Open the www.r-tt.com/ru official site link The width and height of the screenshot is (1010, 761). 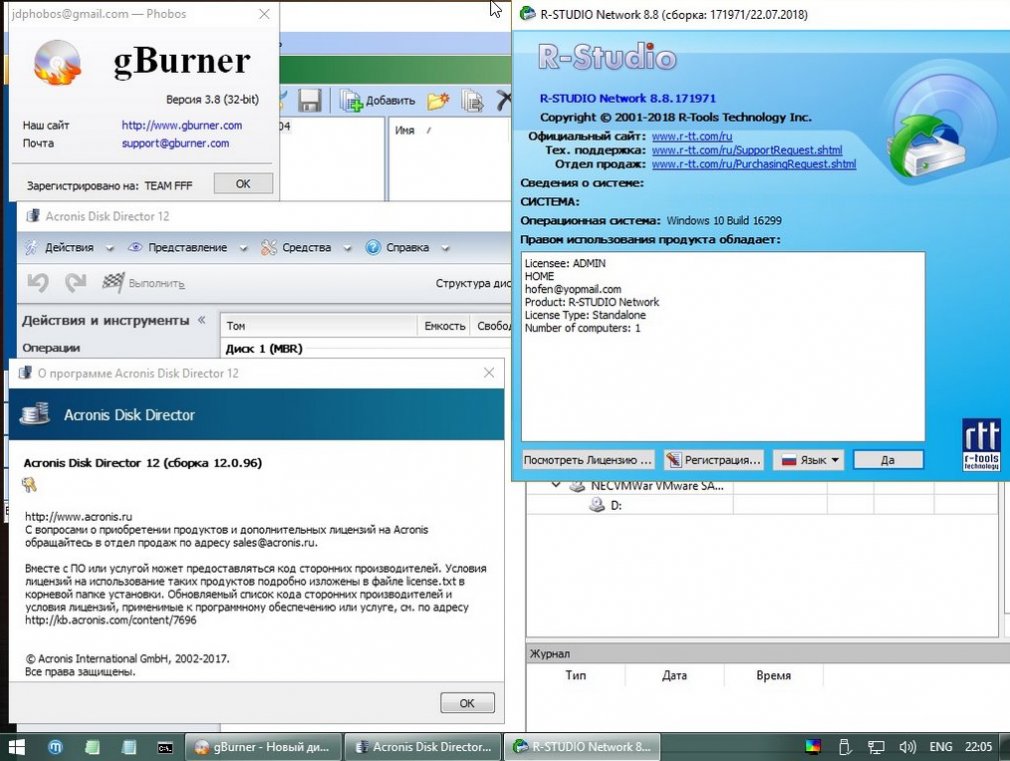click(692, 137)
